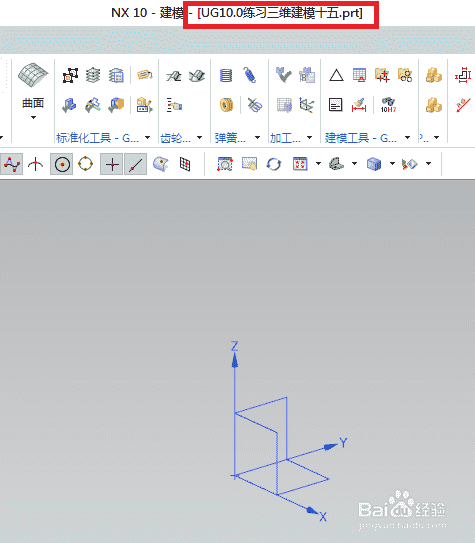Click the folder with circles icon

(x=405, y=75)
